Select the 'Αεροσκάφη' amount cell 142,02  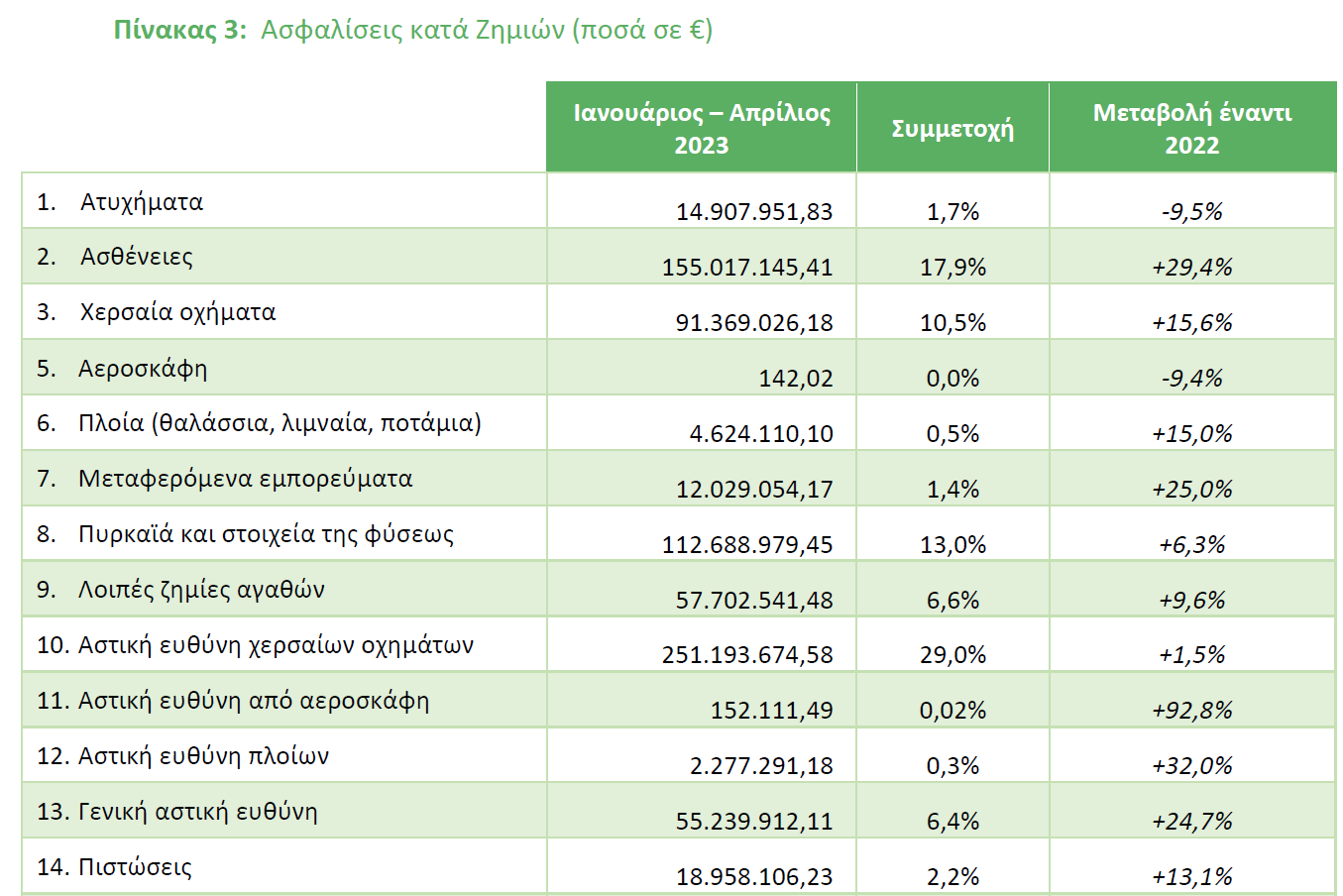796,378
